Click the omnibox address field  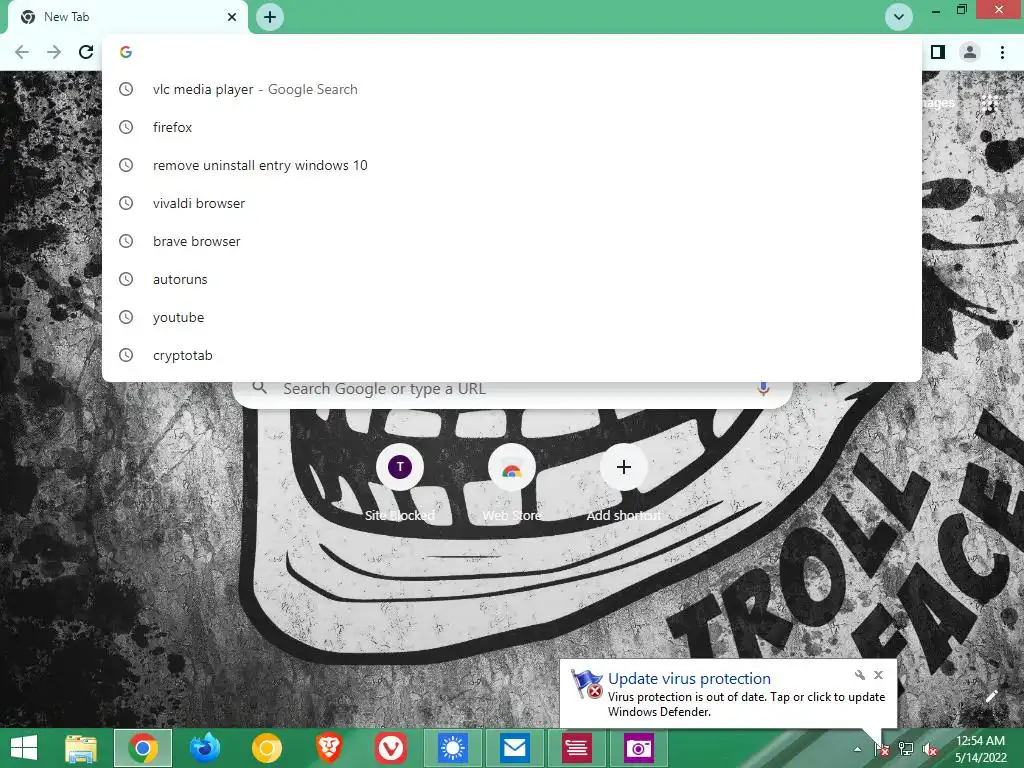coord(511,52)
